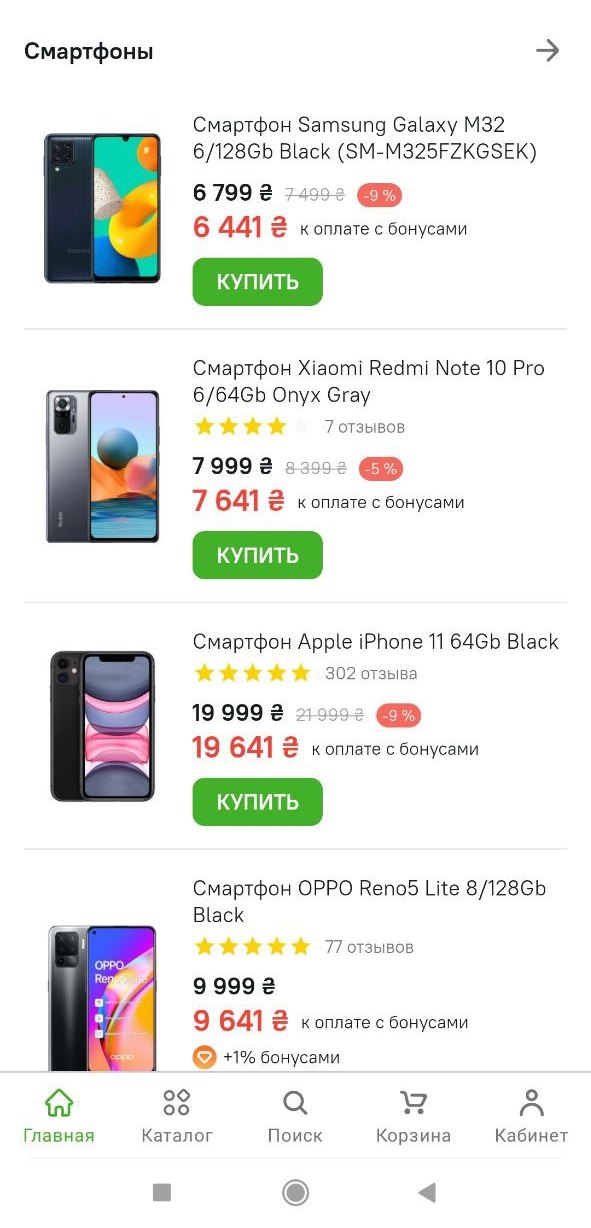Open the Каталог grid icon
The height and width of the screenshot is (1228, 591).
(176, 1103)
